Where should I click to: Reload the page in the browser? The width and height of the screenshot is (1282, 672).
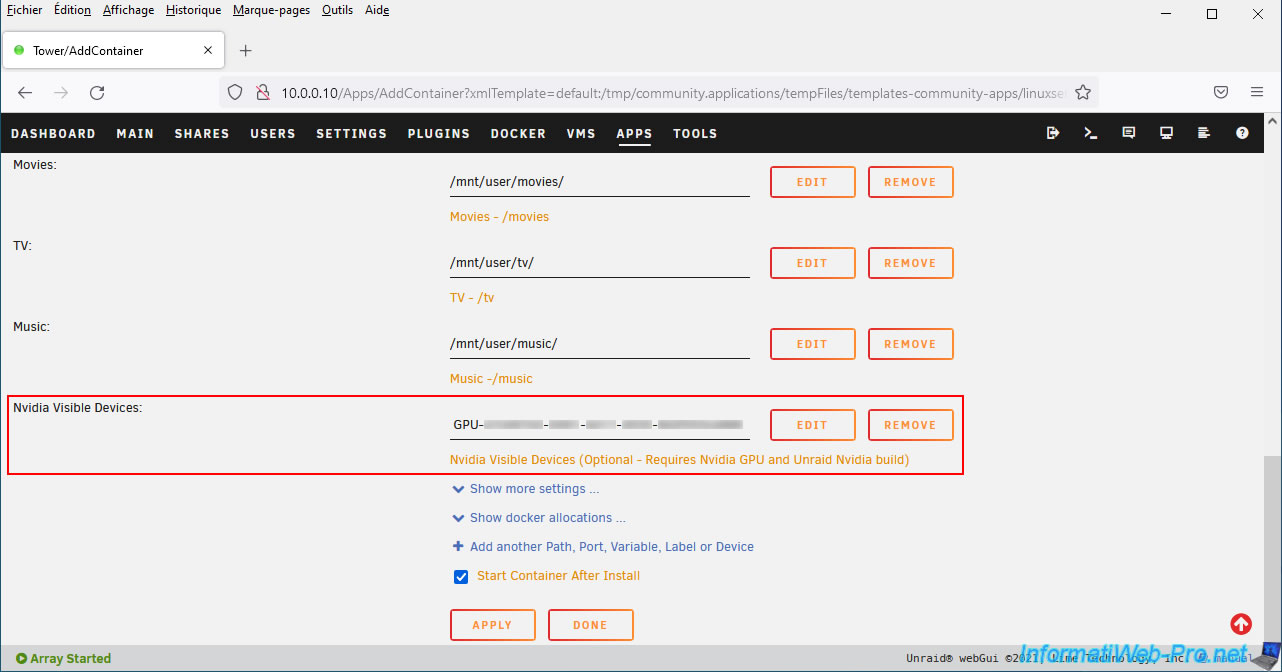[x=97, y=92]
